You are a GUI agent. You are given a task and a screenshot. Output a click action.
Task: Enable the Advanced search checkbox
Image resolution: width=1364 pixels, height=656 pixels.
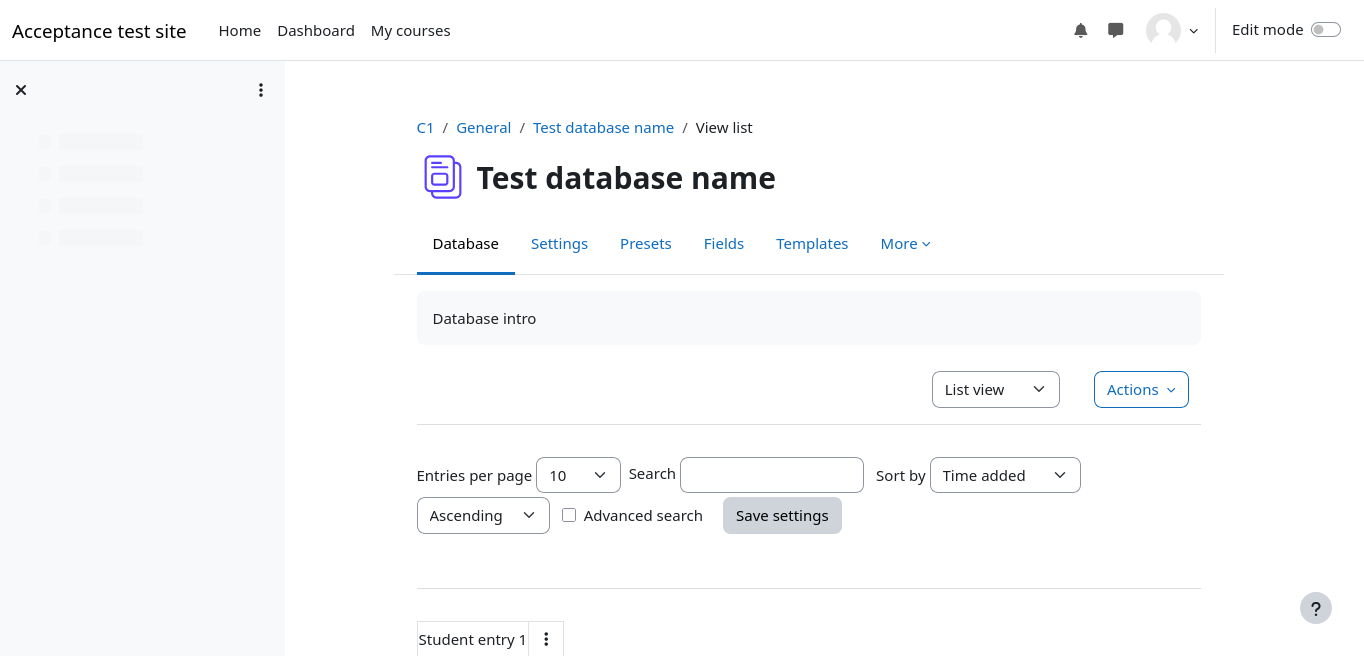569,515
